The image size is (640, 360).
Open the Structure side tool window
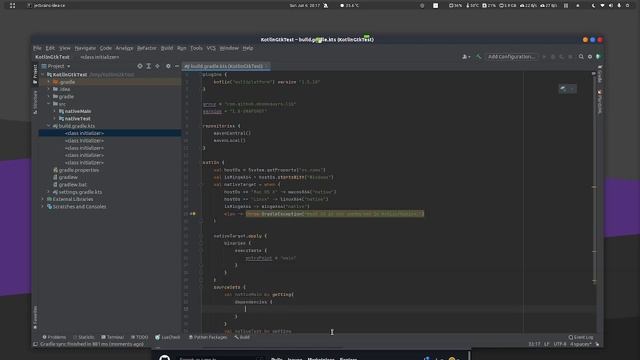coord(35,102)
